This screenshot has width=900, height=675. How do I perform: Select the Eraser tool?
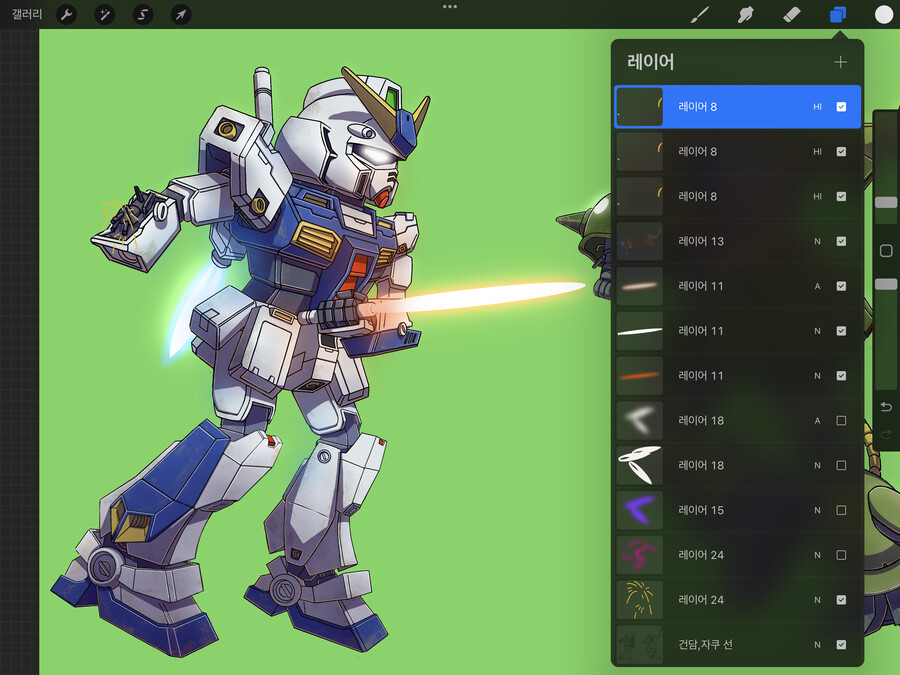tap(792, 14)
